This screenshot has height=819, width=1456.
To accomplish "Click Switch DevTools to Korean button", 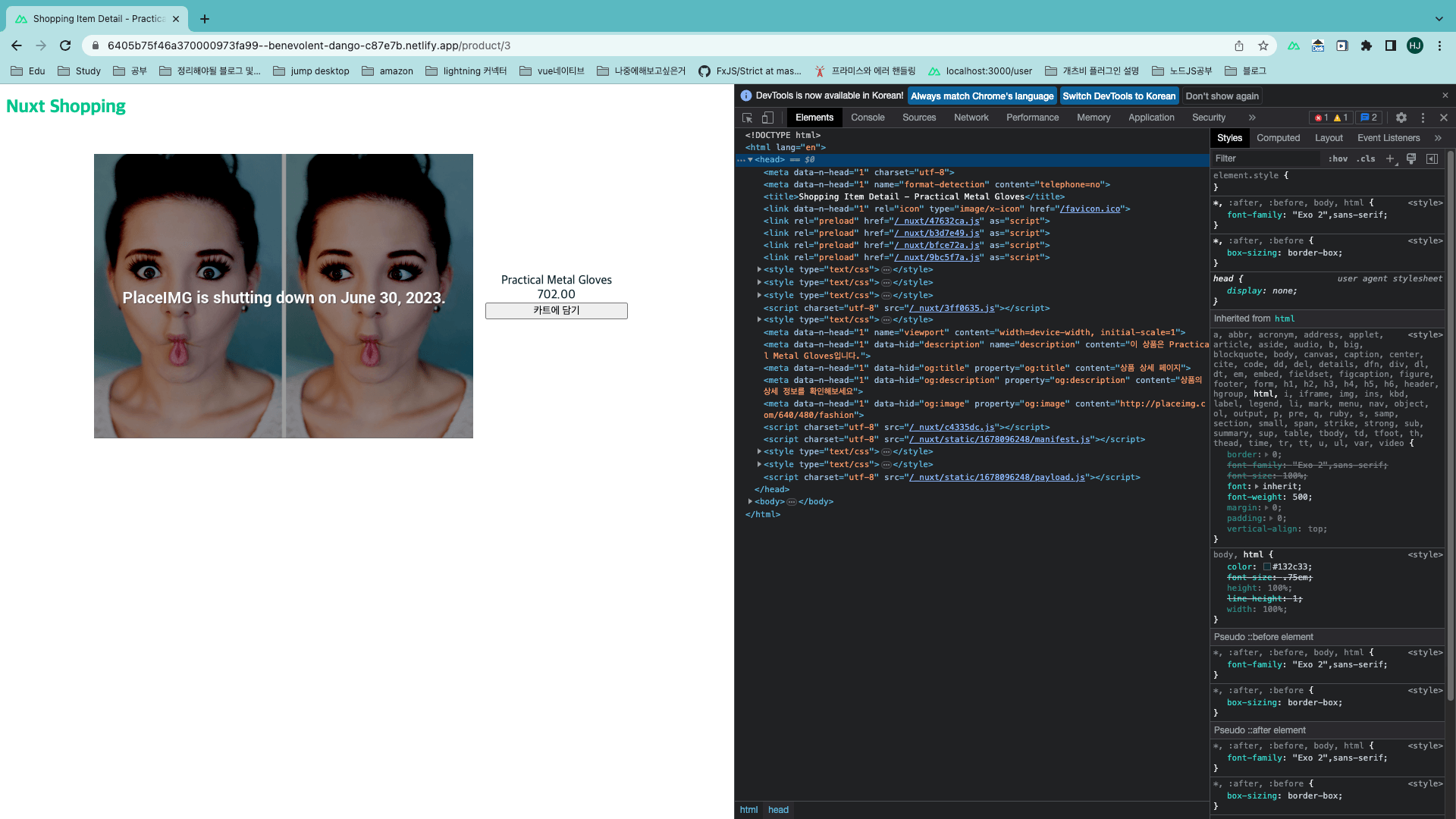I will click(1119, 96).
